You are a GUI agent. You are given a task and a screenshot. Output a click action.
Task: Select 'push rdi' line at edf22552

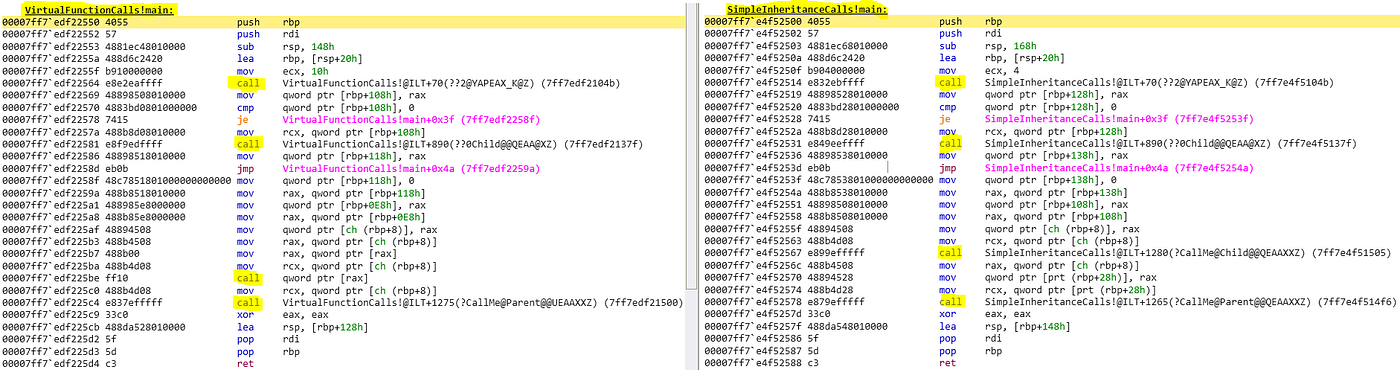pos(150,33)
